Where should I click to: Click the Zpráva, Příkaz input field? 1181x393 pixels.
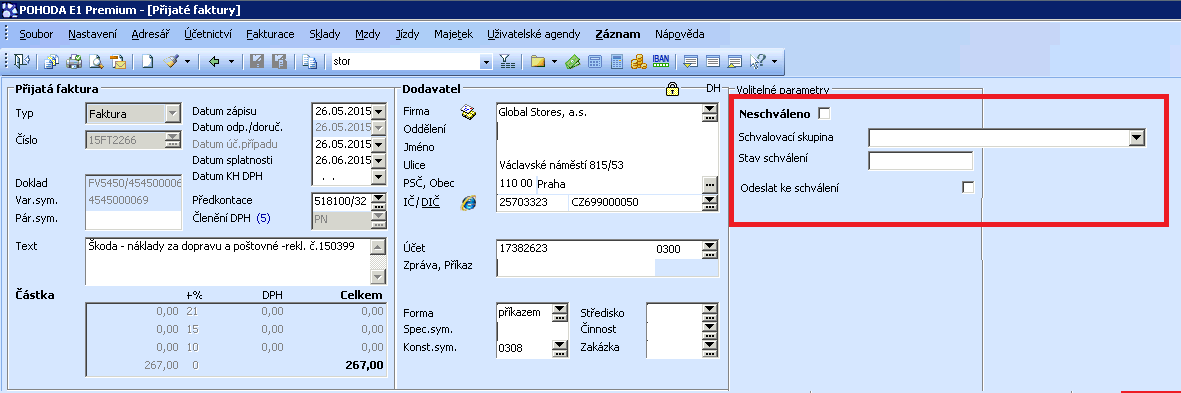click(x=575, y=267)
